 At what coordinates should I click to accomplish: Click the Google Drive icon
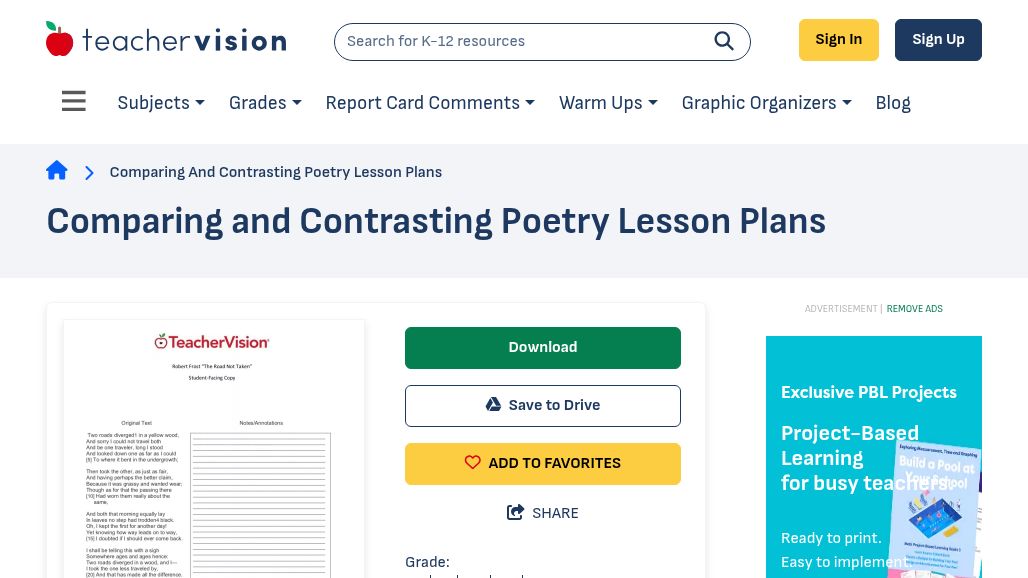(x=493, y=405)
